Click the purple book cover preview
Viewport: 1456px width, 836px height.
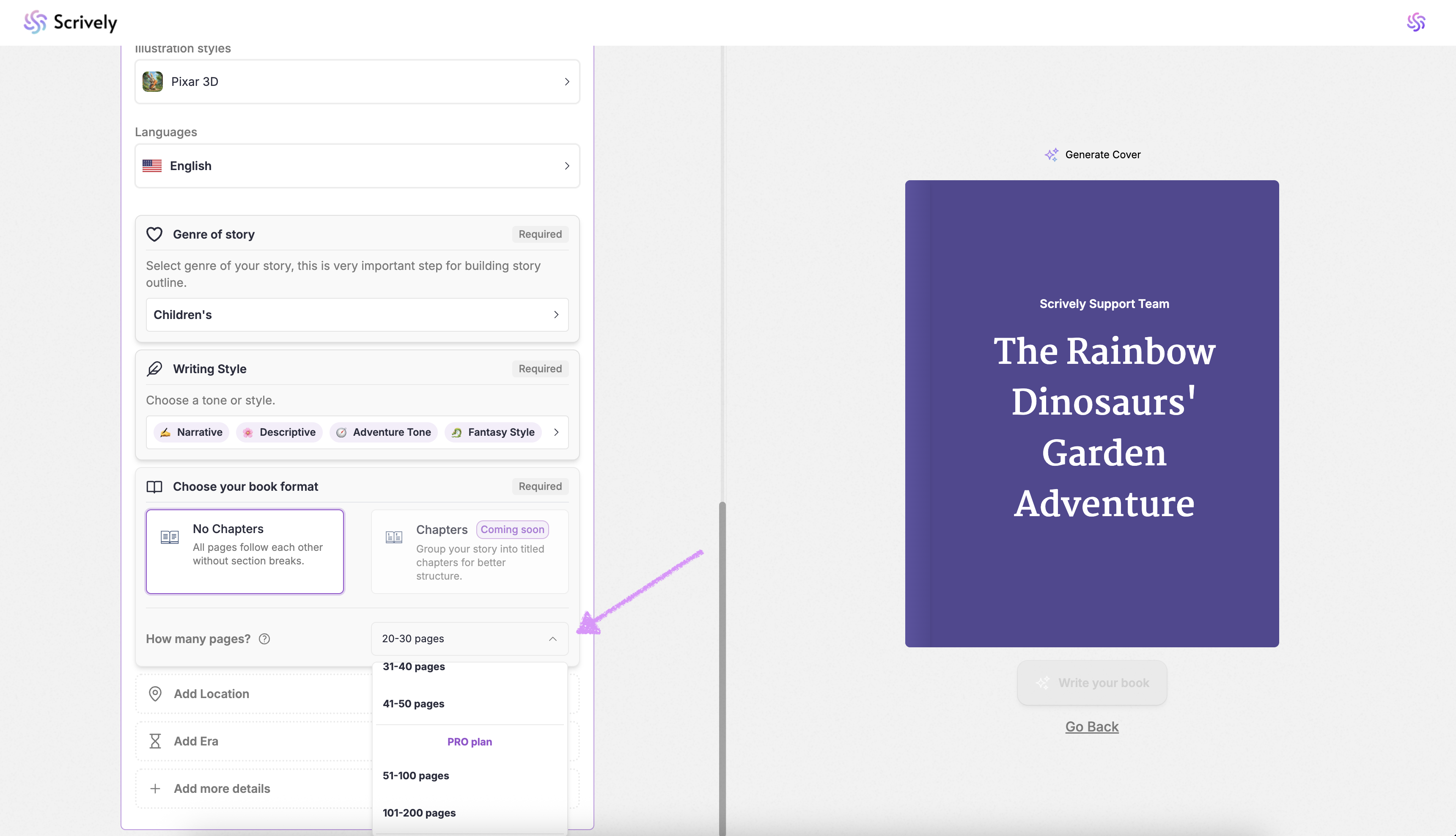[x=1091, y=413]
